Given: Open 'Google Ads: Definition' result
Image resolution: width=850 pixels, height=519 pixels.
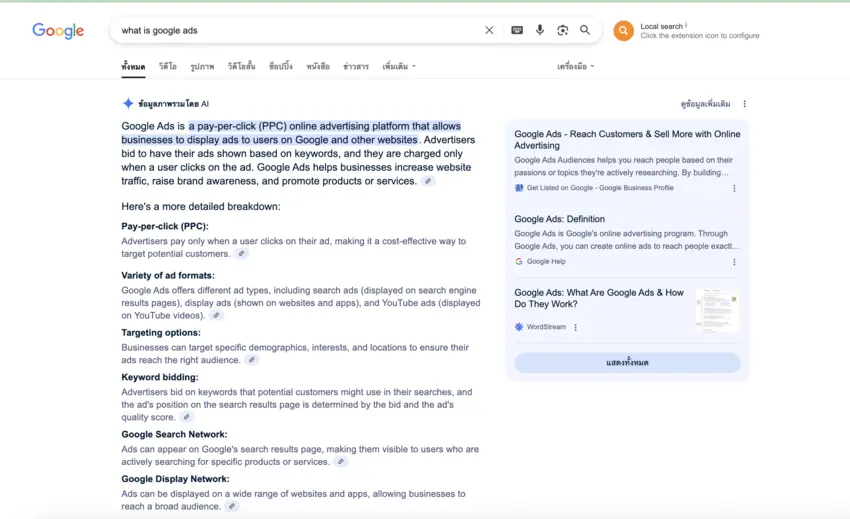Looking at the screenshot, I should point(559,219).
